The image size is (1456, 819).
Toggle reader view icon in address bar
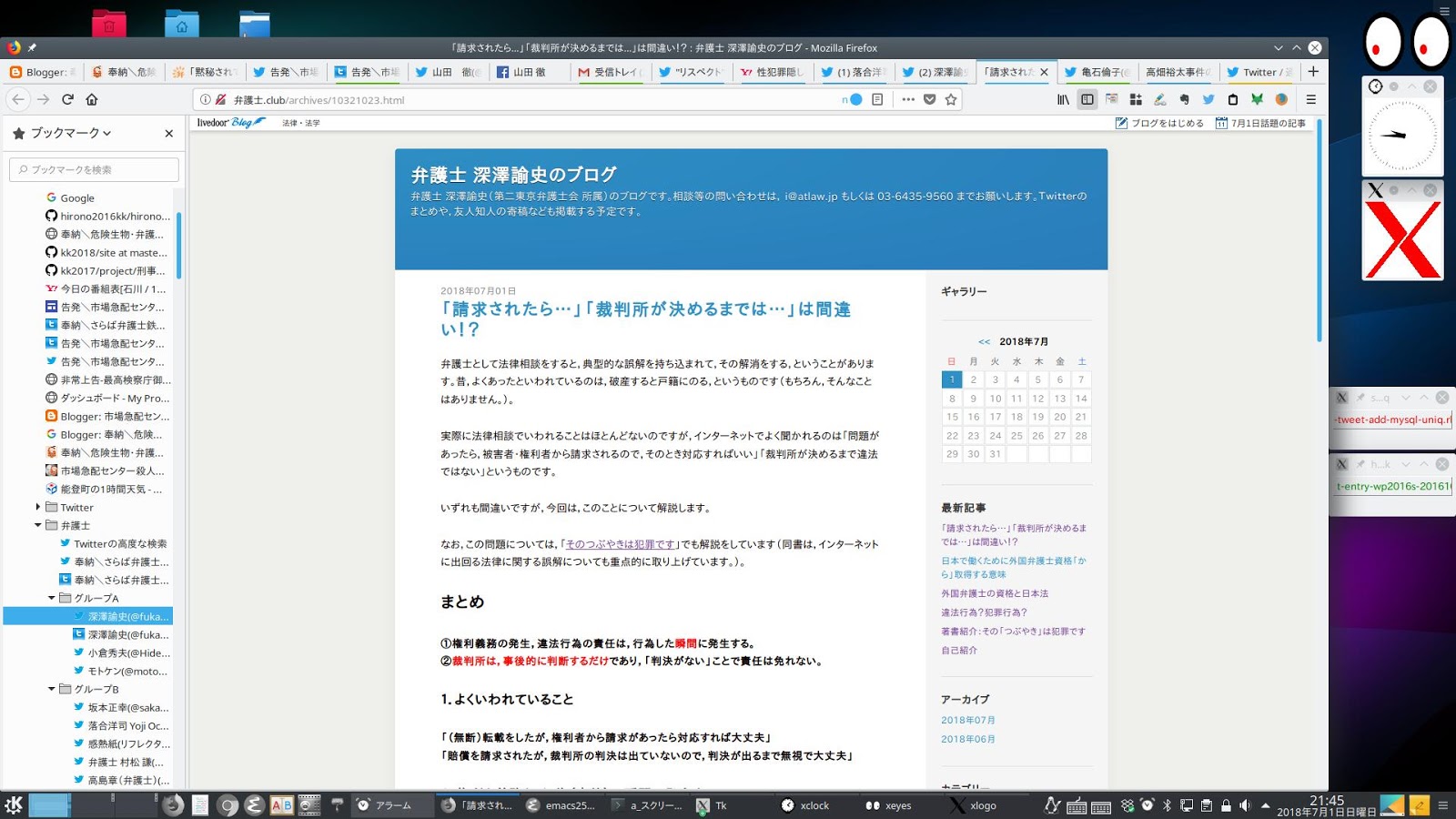pyautogui.click(x=877, y=99)
